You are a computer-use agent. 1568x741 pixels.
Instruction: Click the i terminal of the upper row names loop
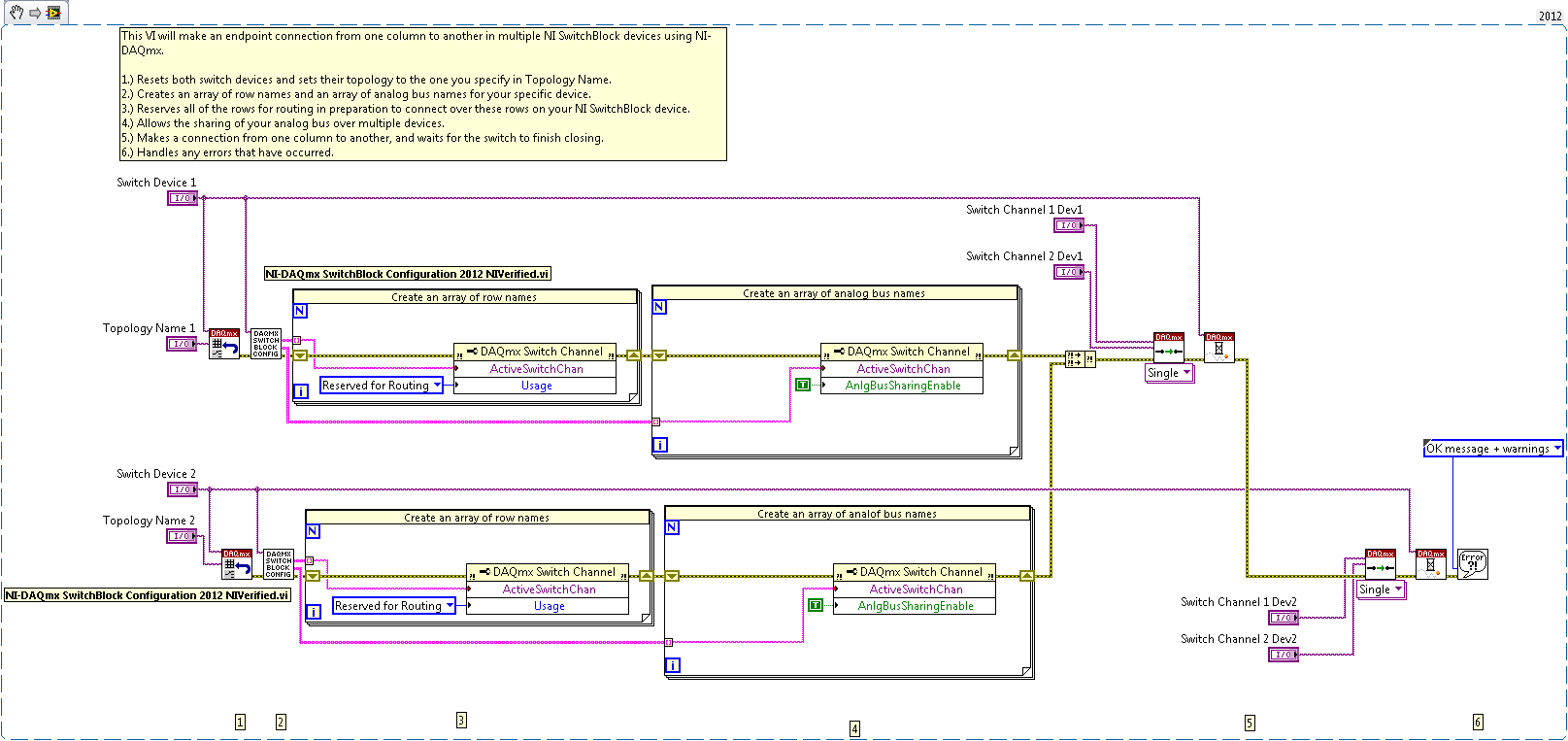(x=301, y=391)
